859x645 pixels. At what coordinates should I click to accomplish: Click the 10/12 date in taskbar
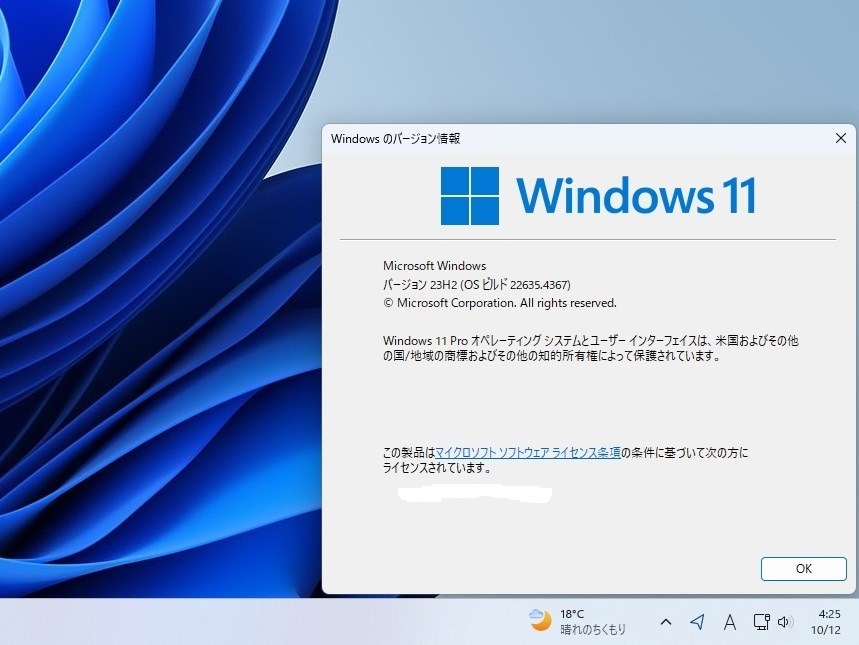click(826, 630)
